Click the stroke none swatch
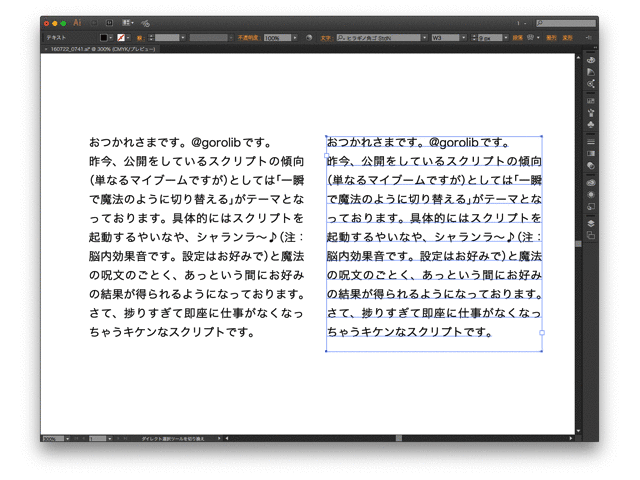This screenshot has width=640, height=480. click(x=121, y=38)
